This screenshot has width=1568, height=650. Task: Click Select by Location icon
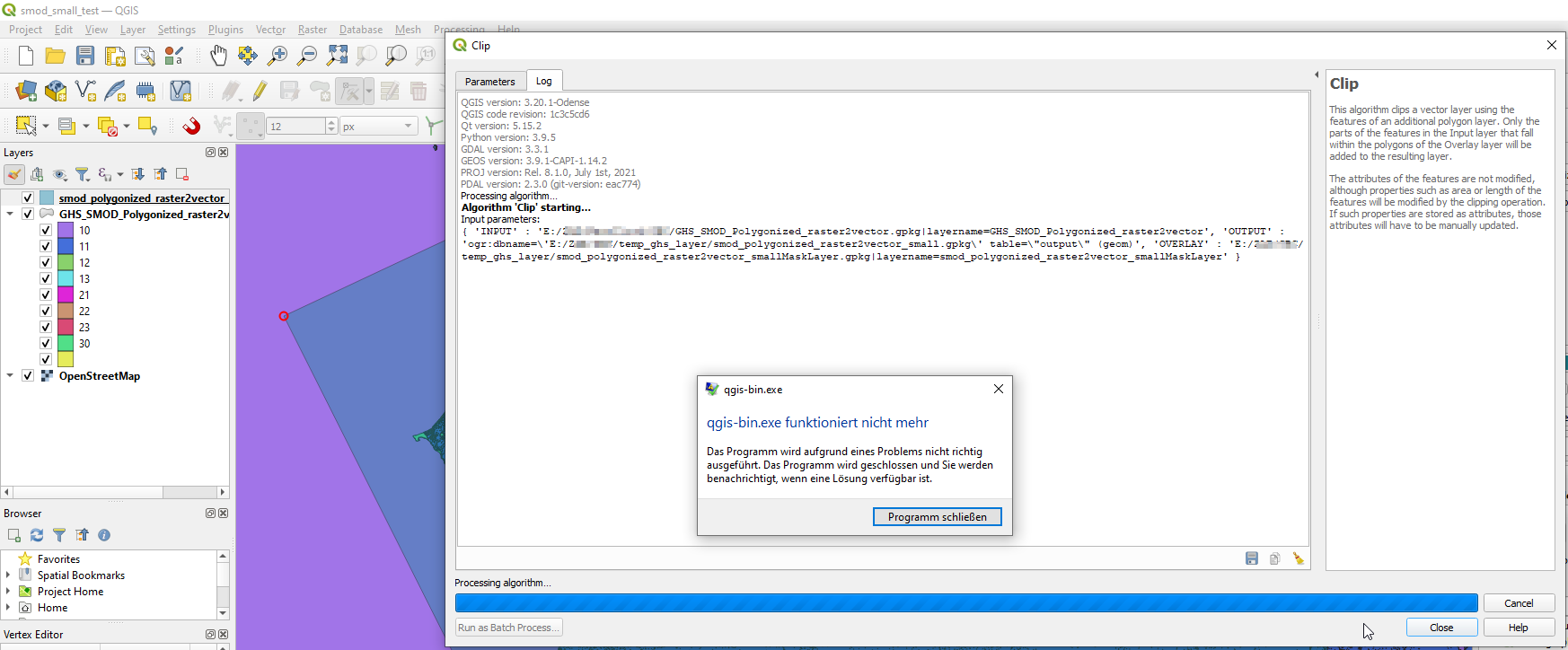pos(148,127)
